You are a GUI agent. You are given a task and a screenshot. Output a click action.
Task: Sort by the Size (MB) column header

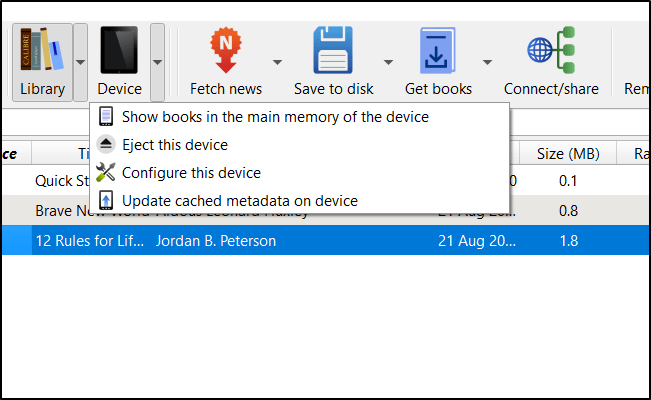coord(568,153)
